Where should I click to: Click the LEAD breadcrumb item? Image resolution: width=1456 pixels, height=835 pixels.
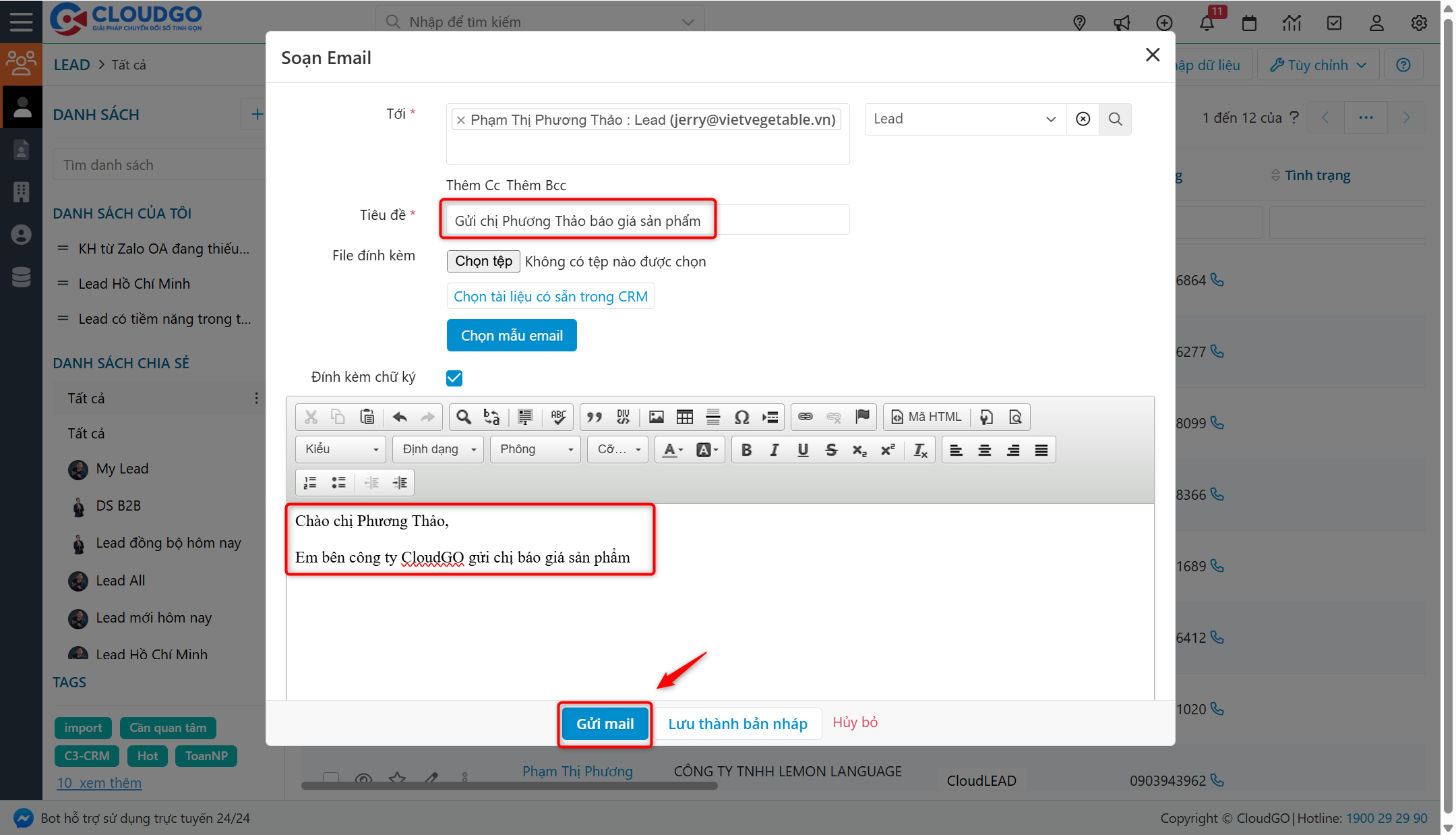pos(71,64)
